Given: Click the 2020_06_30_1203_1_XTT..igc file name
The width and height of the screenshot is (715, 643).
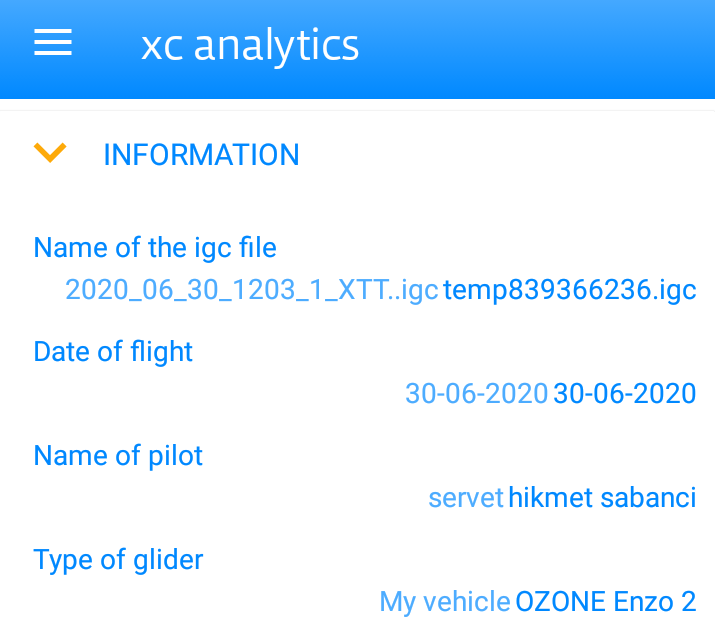Looking at the screenshot, I should 251,290.
